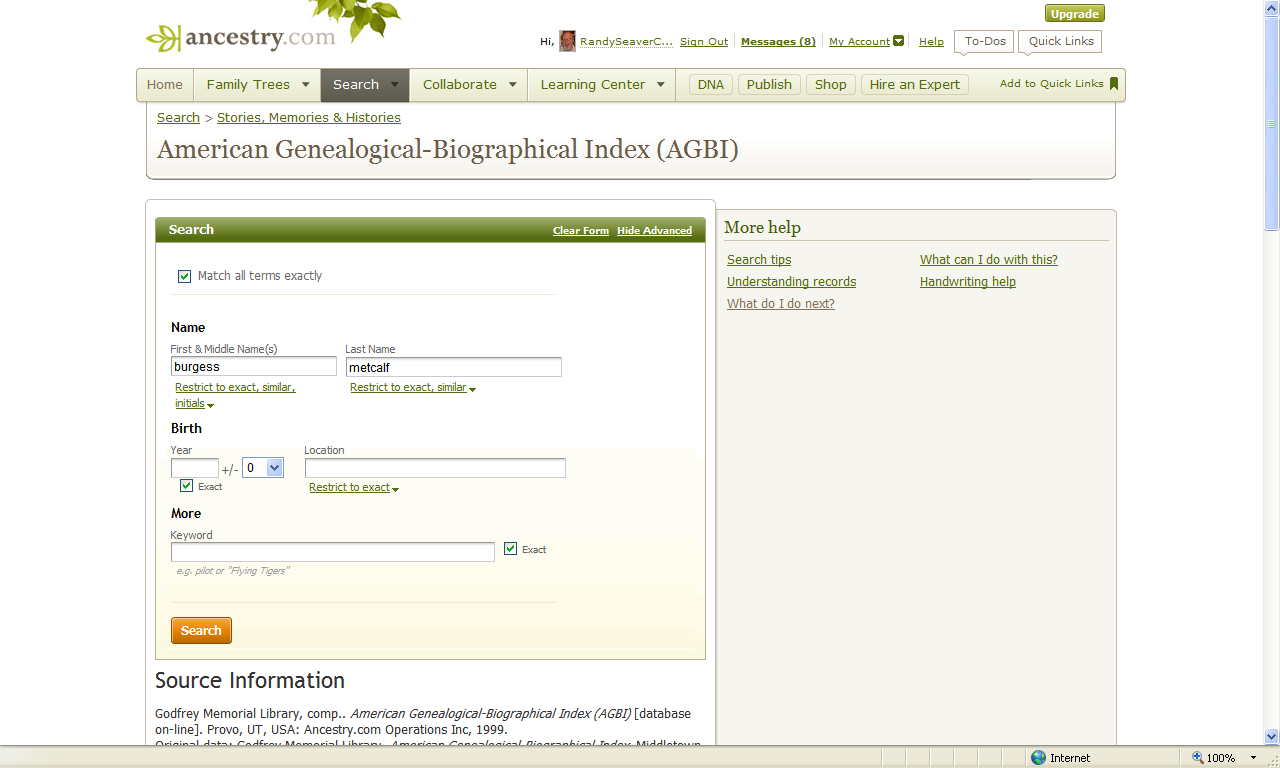
Task: Open the To-Dos tab
Action: 984,42
